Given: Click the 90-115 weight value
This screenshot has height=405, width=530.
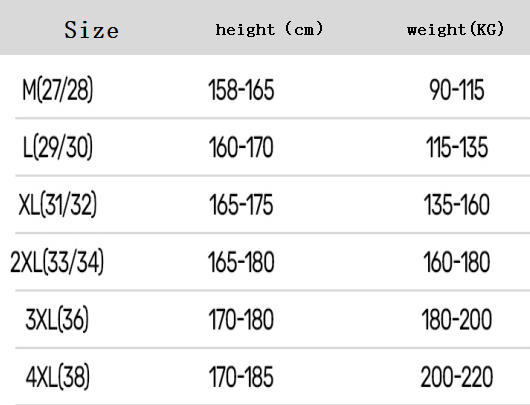Looking at the screenshot, I should pyautogui.click(x=457, y=90).
